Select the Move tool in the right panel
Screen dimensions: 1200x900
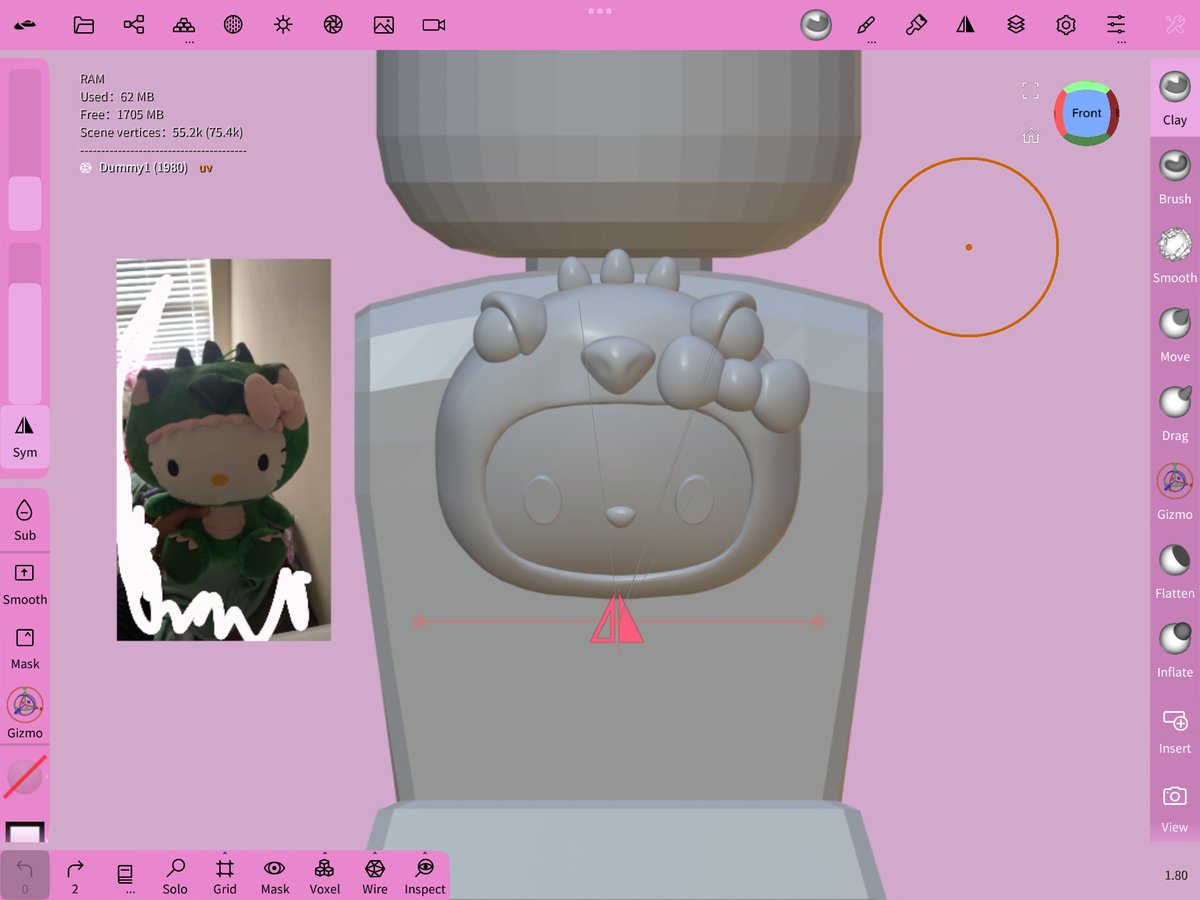tap(1172, 330)
